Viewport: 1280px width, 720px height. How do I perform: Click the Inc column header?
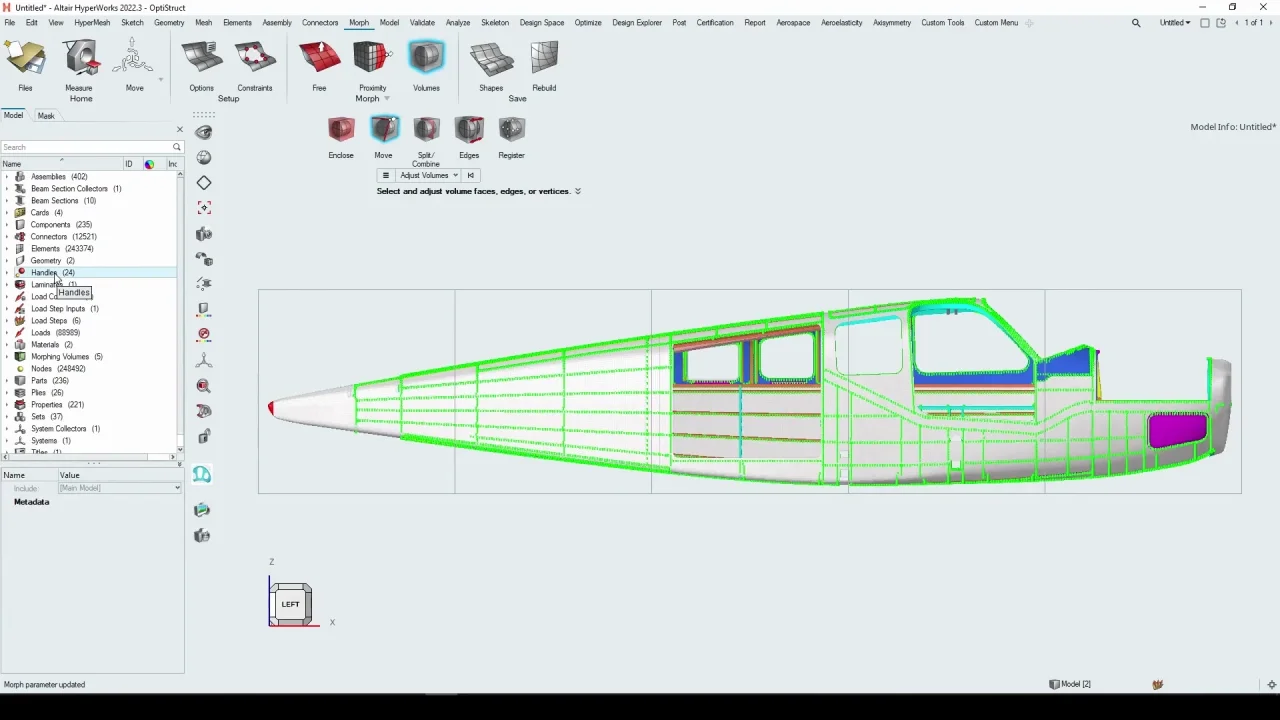pyautogui.click(x=172, y=164)
